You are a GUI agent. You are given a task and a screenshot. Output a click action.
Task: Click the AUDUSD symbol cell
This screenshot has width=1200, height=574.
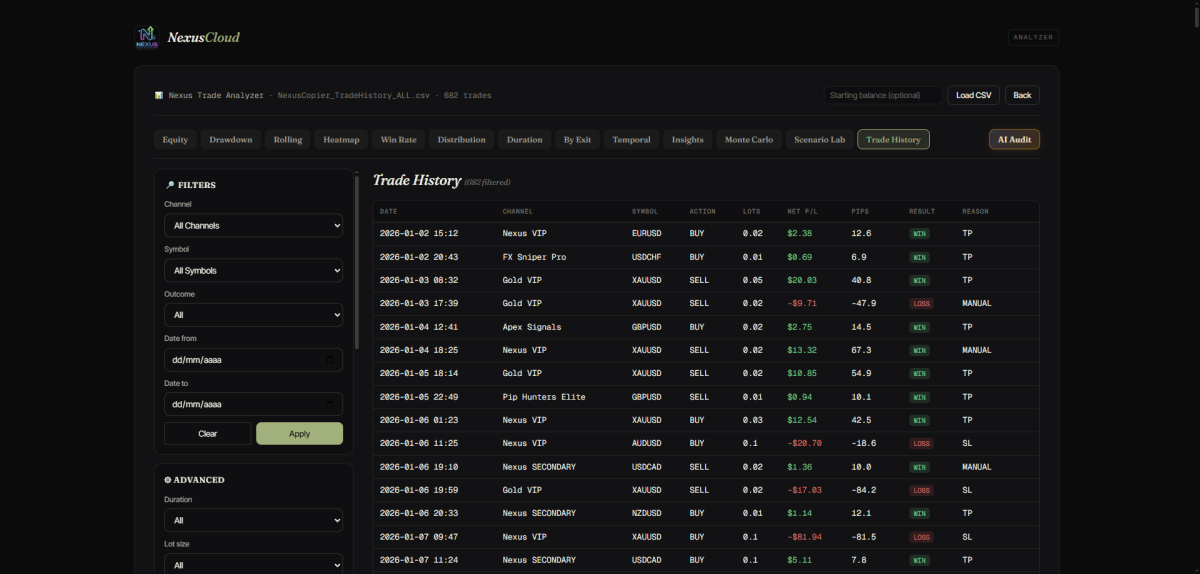click(x=647, y=443)
